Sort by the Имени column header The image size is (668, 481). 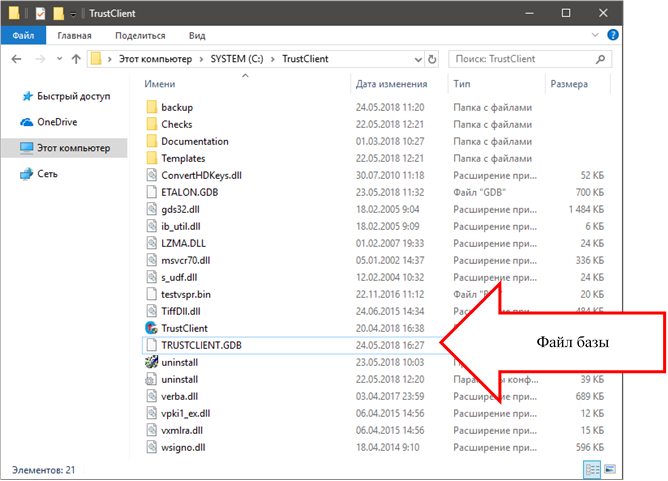160,84
